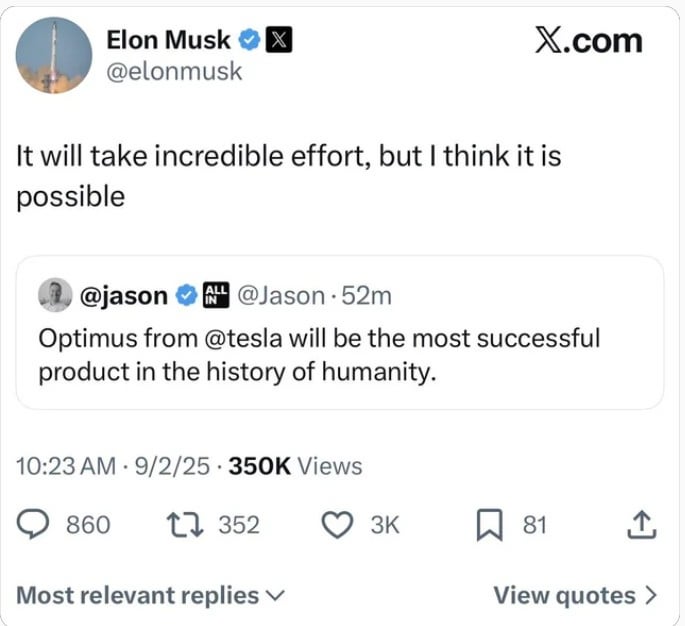Click the Elon Musk display name

[168, 40]
